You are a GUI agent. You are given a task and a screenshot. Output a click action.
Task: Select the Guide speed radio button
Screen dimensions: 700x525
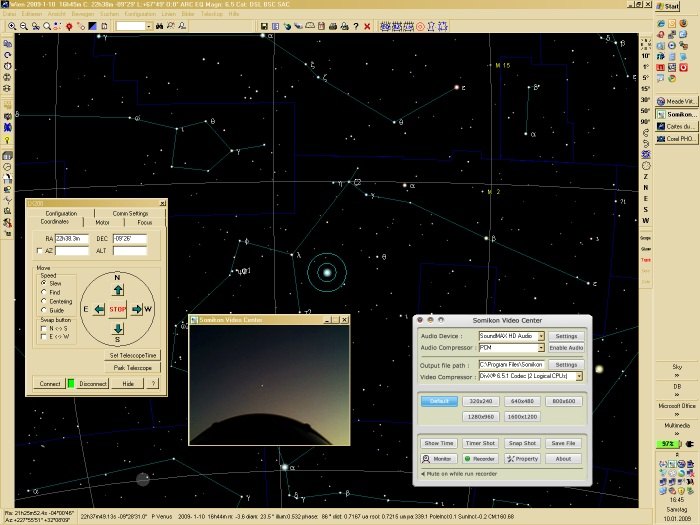coord(44,310)
